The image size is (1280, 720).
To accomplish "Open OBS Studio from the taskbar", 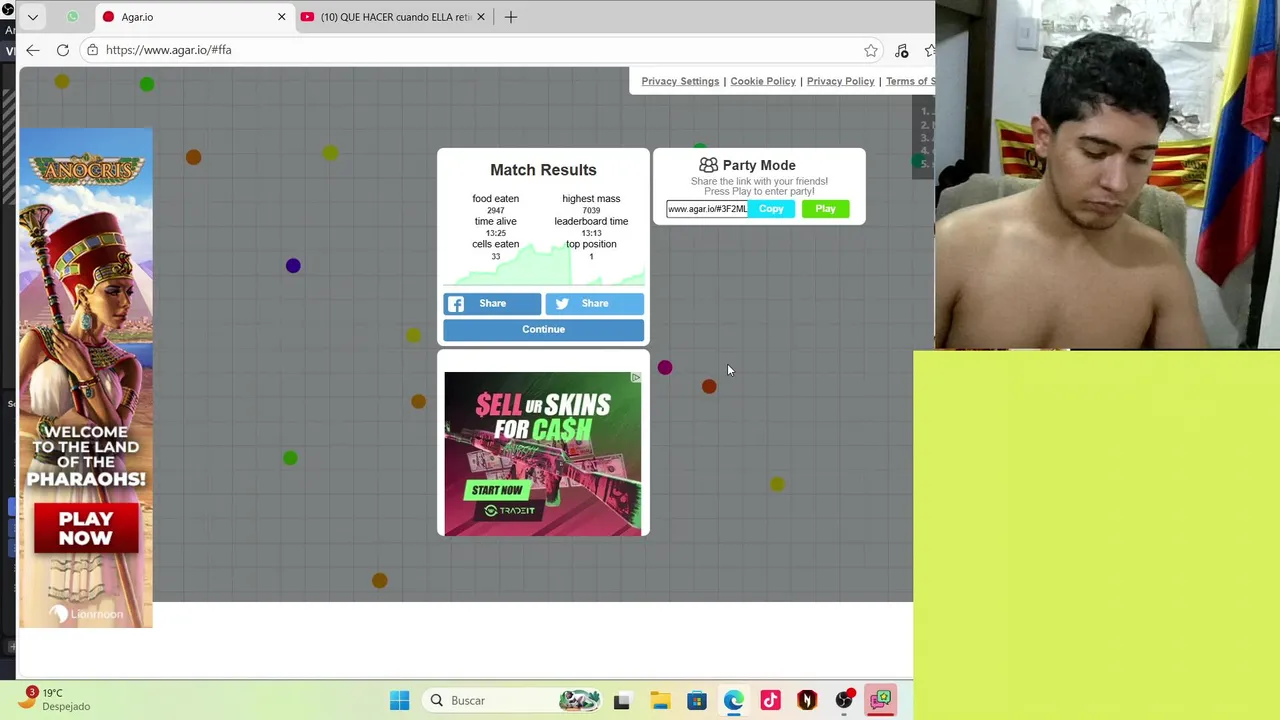I will [845, 701].
